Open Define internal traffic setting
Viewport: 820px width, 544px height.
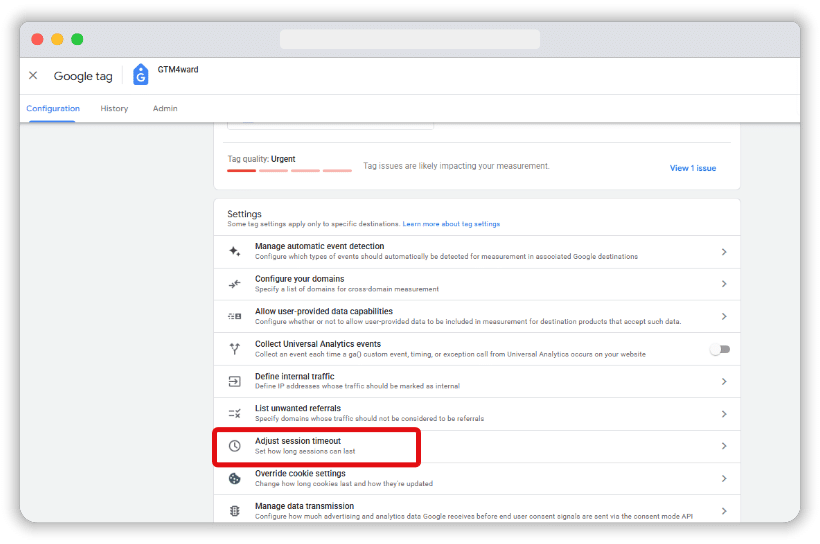477,381
